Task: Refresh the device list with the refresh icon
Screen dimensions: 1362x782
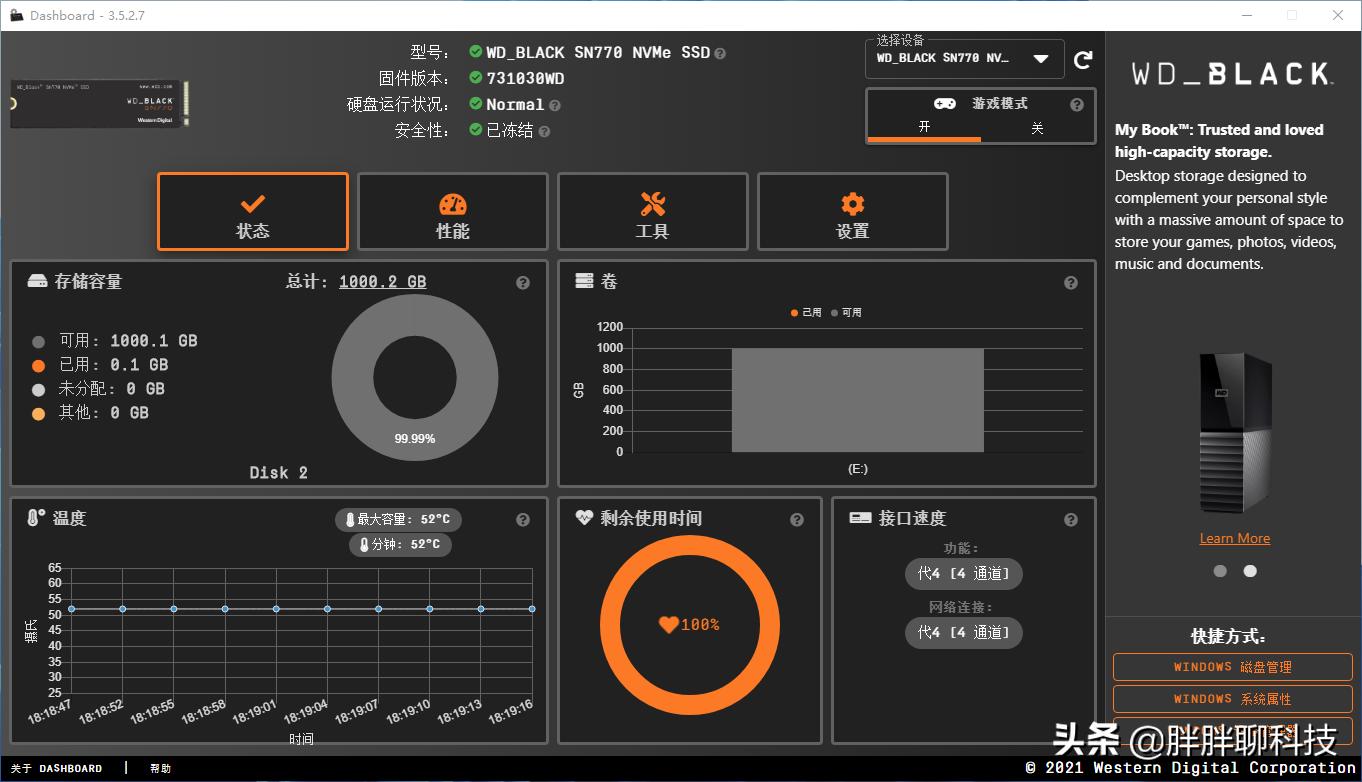Action: 1083,59
